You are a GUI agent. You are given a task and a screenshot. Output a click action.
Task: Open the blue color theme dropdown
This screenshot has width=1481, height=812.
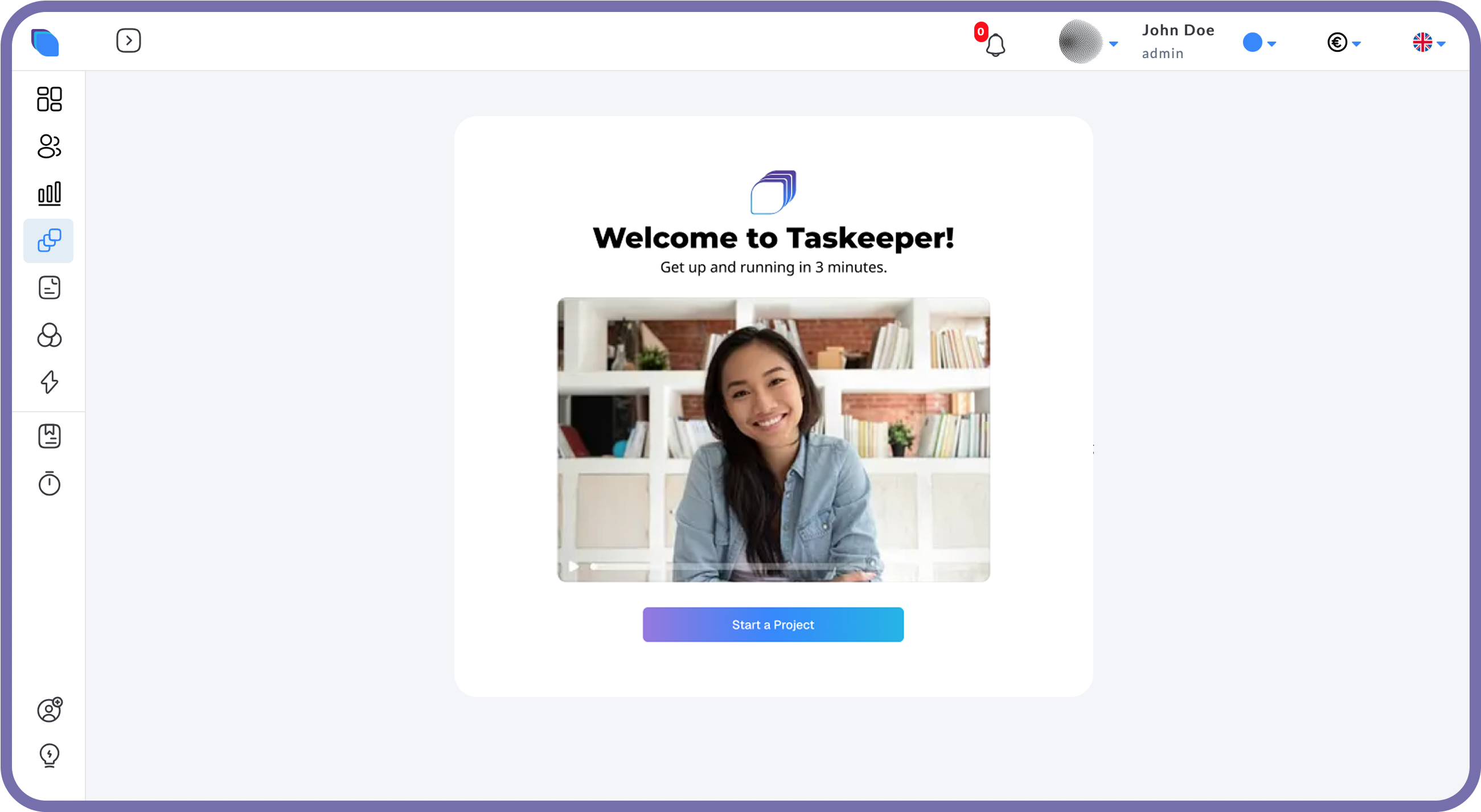(1258, 43)
